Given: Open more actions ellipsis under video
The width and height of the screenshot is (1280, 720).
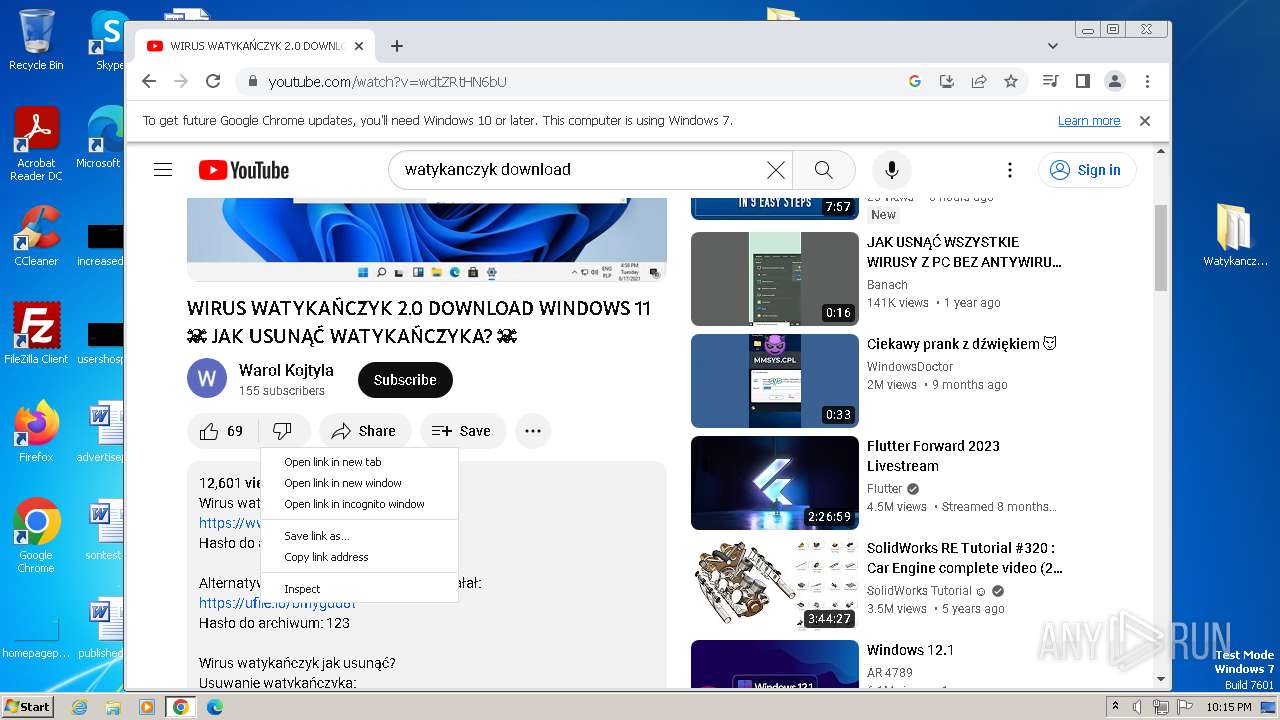Looking at the screenshot, I should coord(533,431).
